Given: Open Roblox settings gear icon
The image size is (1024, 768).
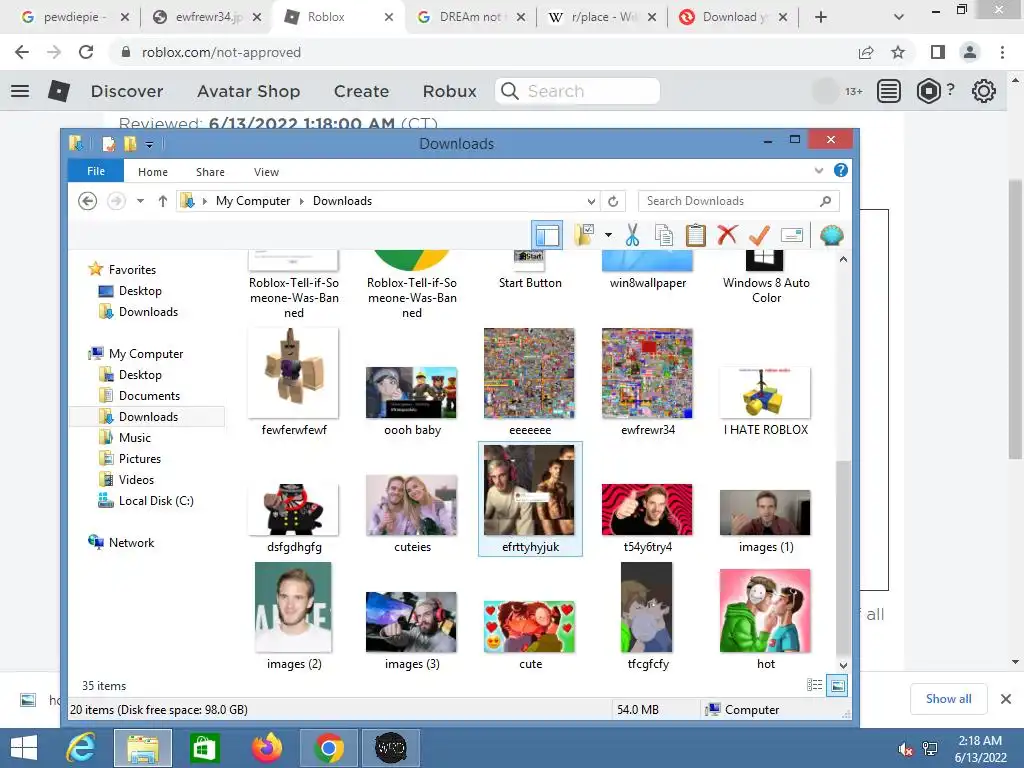Looking at the screenshot, I should [983, 91].
